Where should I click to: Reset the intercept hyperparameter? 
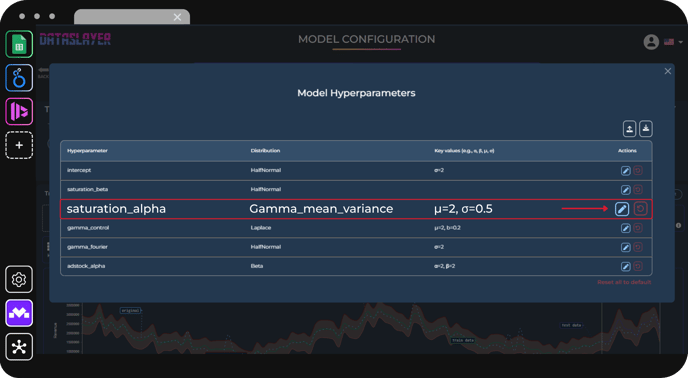[x=638, y=170]
